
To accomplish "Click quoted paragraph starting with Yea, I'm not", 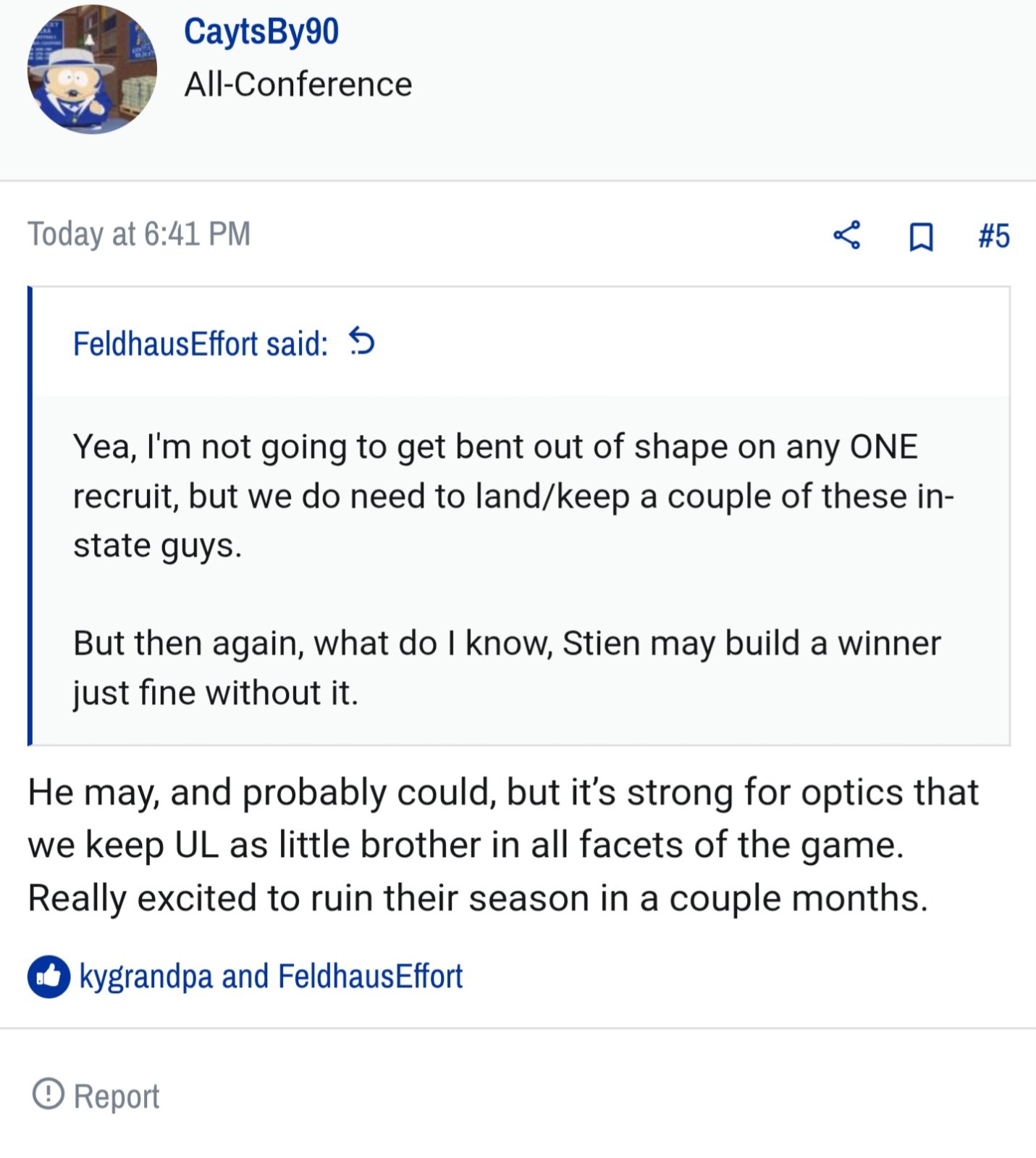I will [513, 496].
